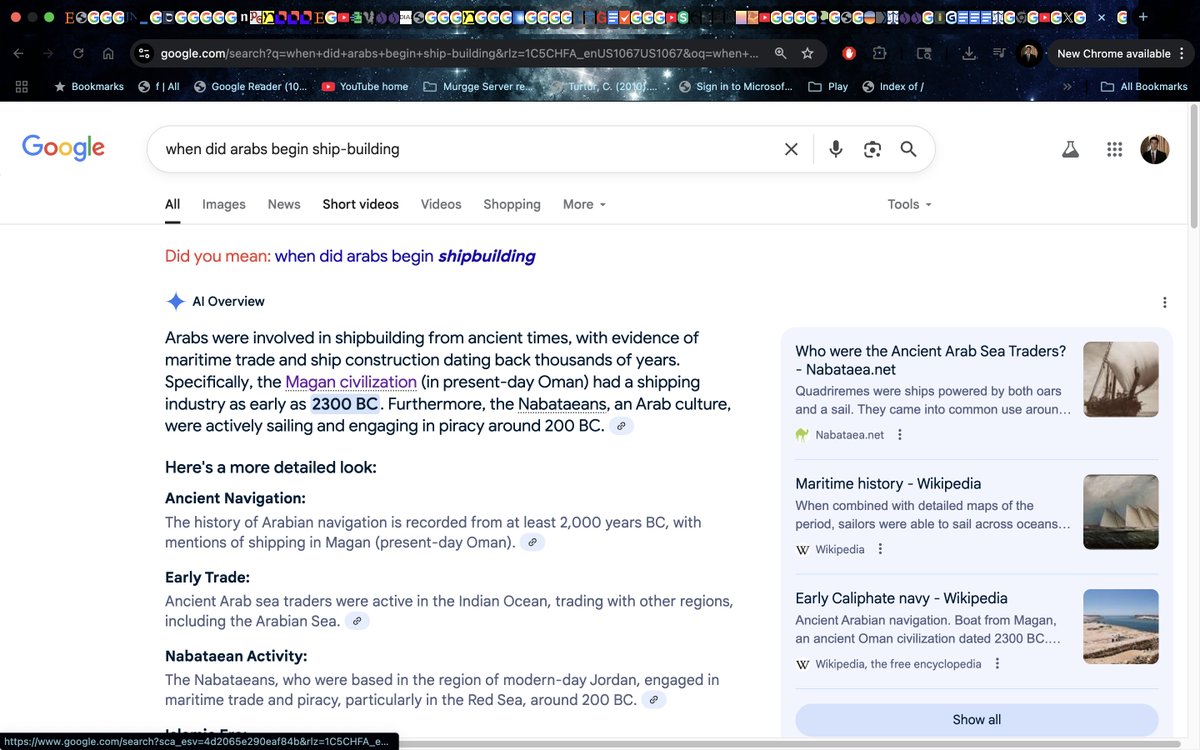The image size is (1200, 750).
Task: Start voice search with the microphone icon
Action: [836, 149]
